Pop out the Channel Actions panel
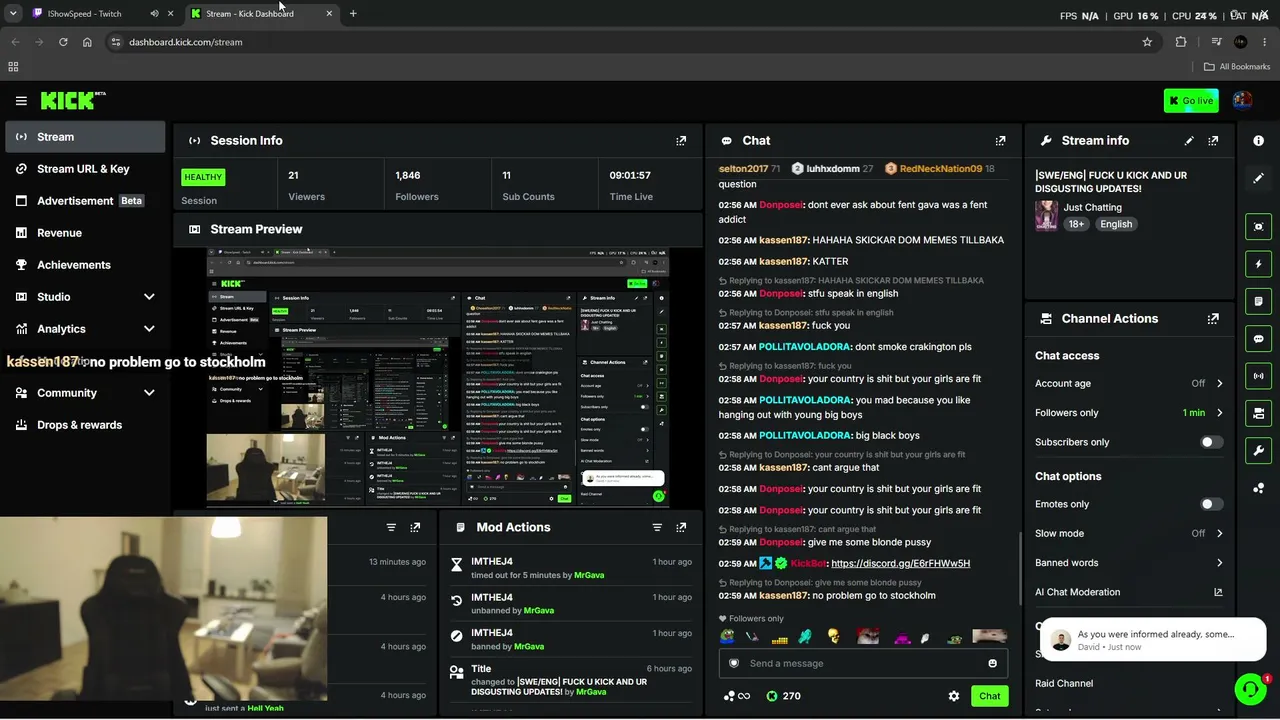This screenshot has height=720, width=1280. coord(1213,319)
